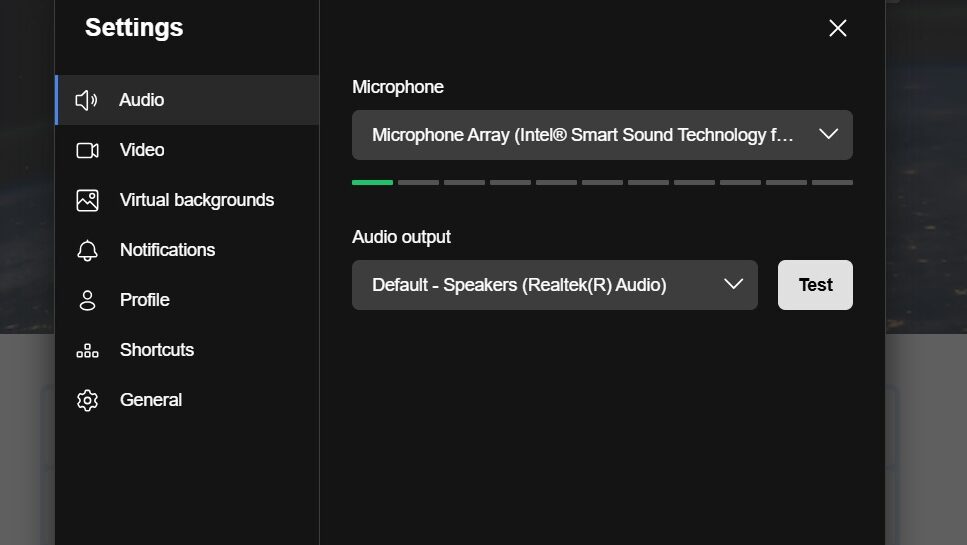The image size is (967, 545).
Task: Expand the Microphone dropdown chevron arrow
Action: coord(828,134)
